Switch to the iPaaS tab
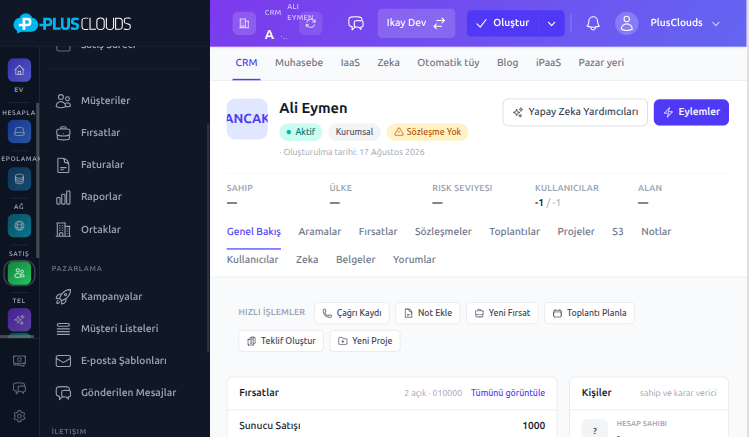The height and width of the screenshot is (437, 749). tap(548, 63)
